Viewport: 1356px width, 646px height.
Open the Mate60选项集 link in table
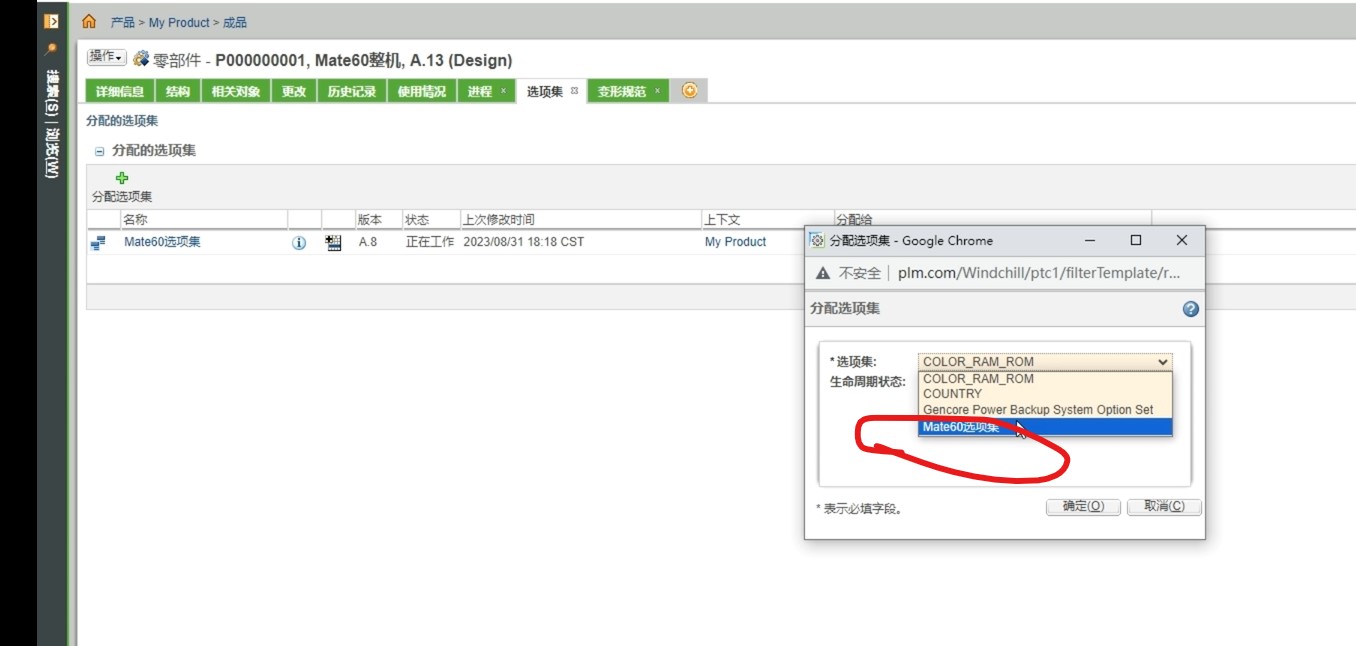[162, 242]
